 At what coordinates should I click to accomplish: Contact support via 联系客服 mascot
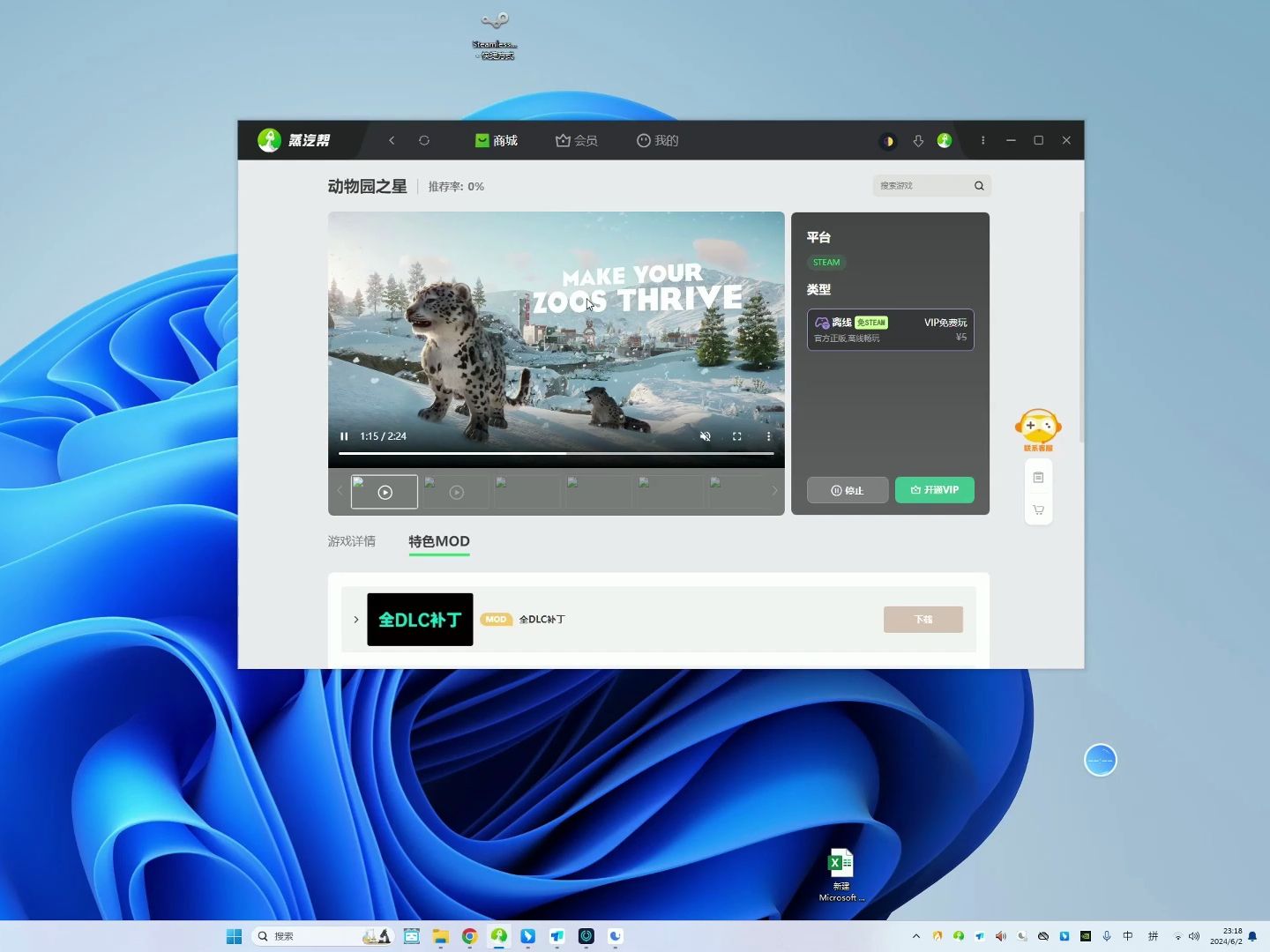coord(1038,430)
